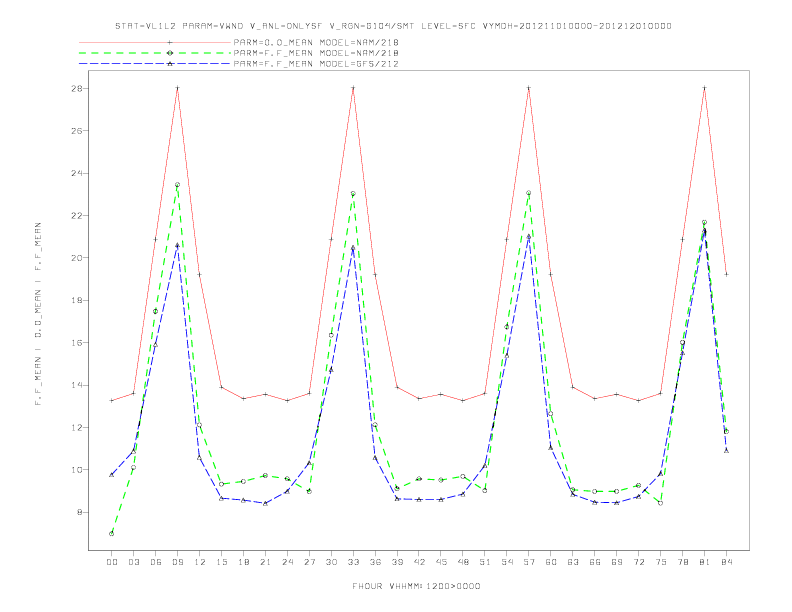The height and width of the screenshot is (612, 792).
Task: Click red line peak marker at hour 57
Action: click(529, 88)
